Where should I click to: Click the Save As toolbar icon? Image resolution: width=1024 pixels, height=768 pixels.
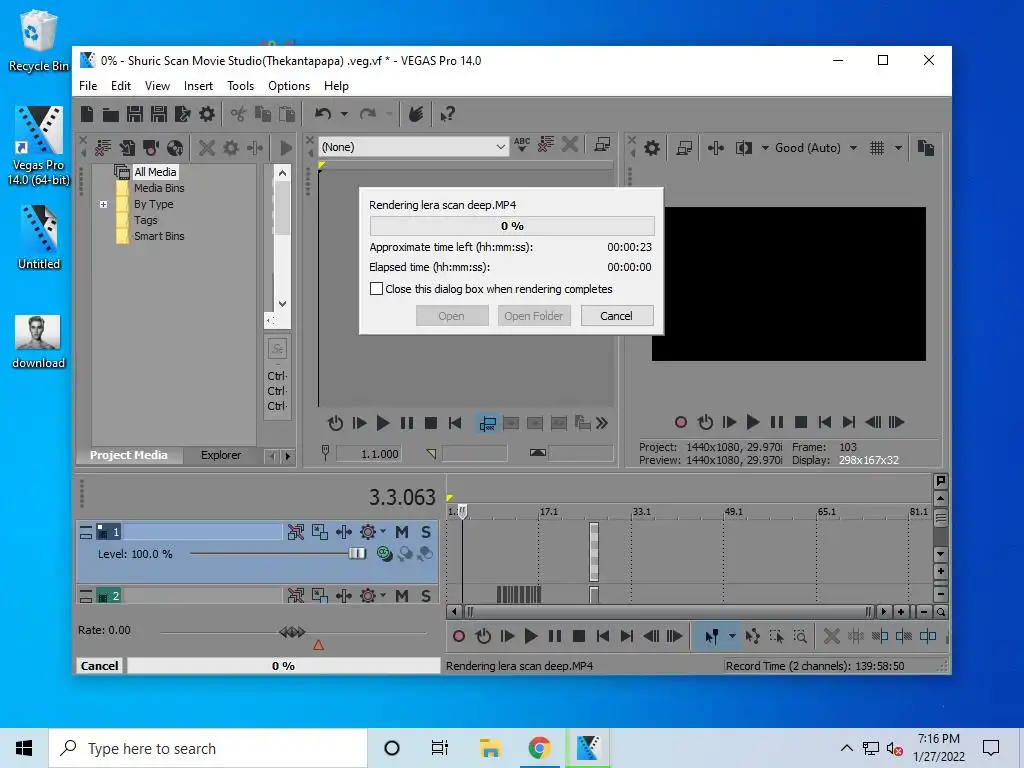tap(159, 114)
